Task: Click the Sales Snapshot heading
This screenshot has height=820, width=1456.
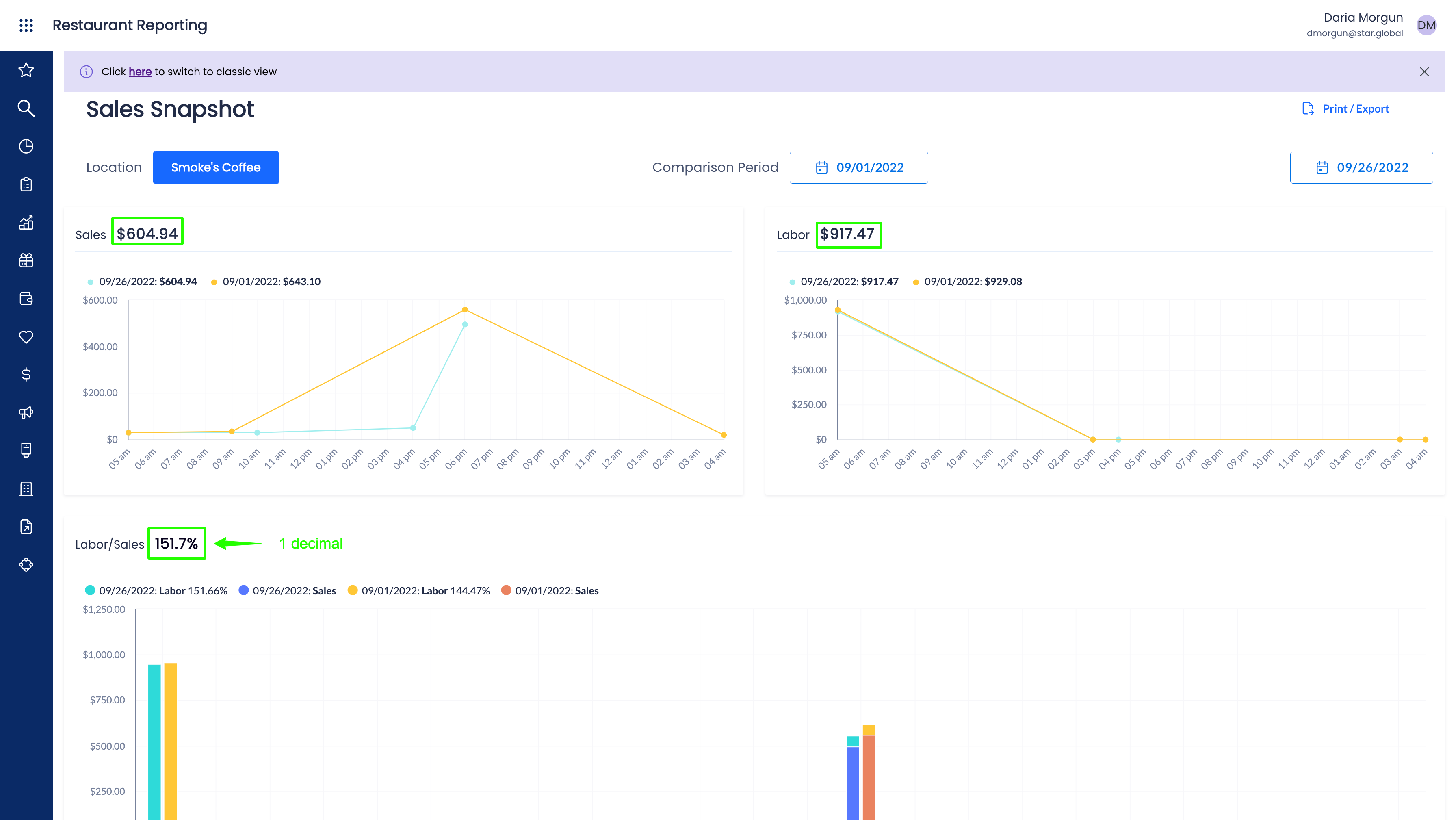Action: point(170,109)
